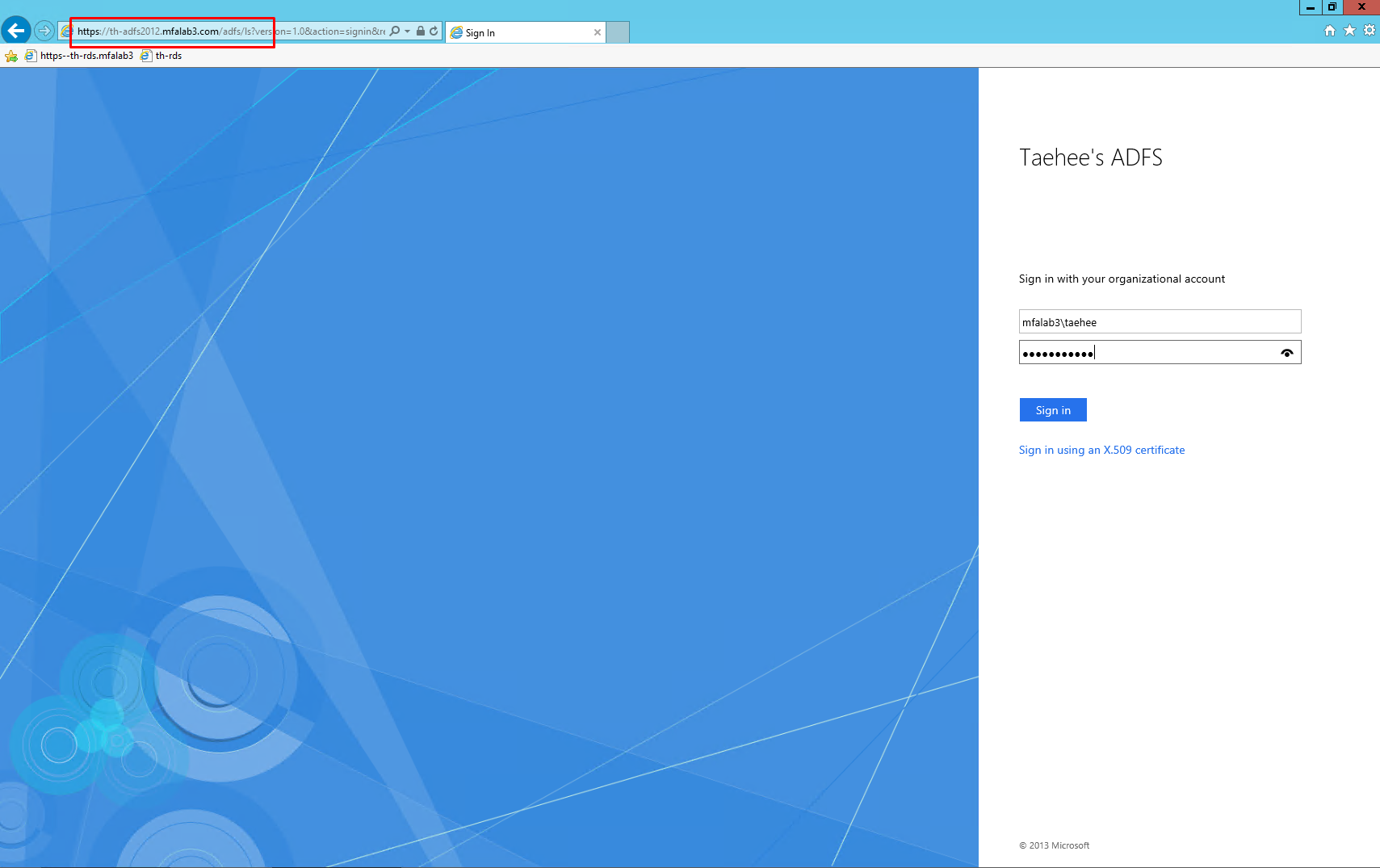Open the Tools gear icon
The height and width of the screenshot is (868, 1380).
1370,31
